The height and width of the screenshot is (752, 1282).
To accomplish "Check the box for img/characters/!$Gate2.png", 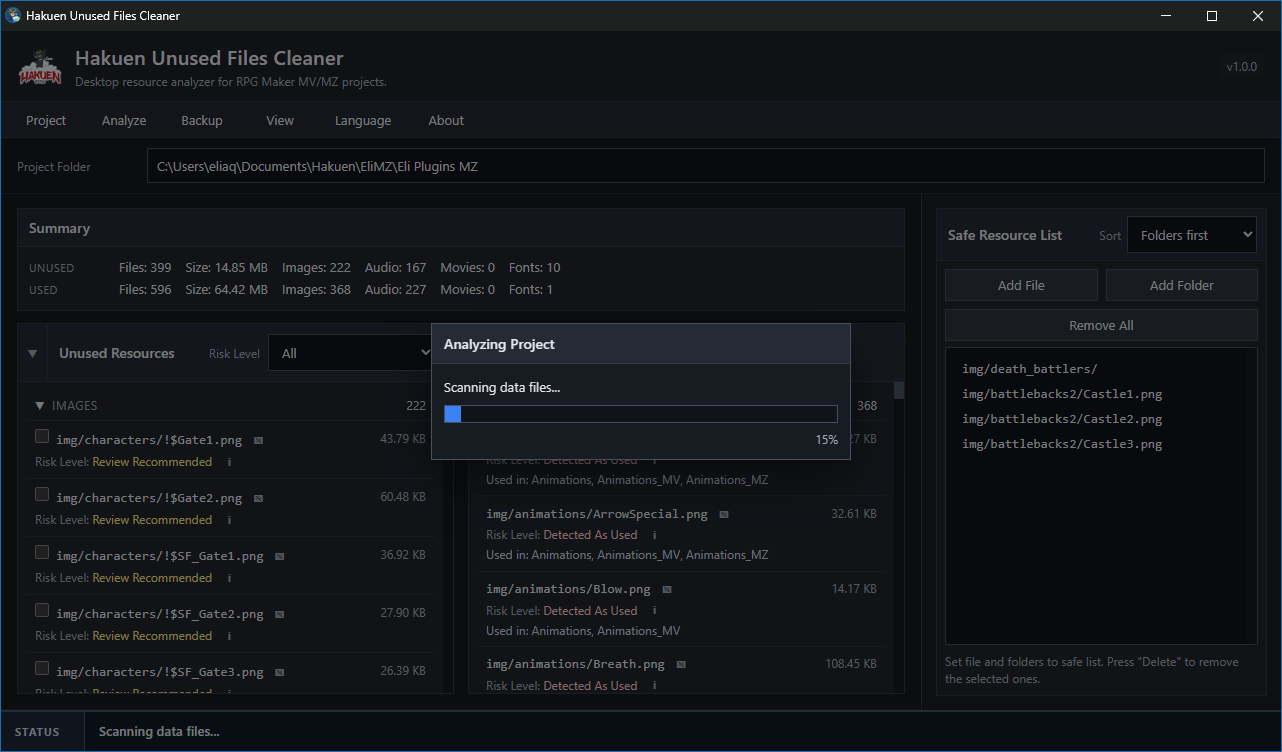I will (42, 494).
